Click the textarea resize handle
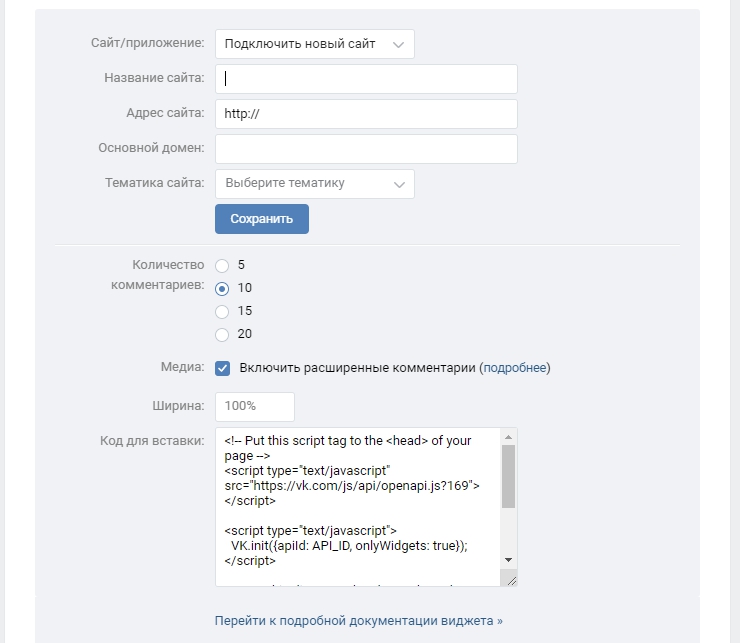The width and height of the screenshot is (740, 643). (512, 580)
